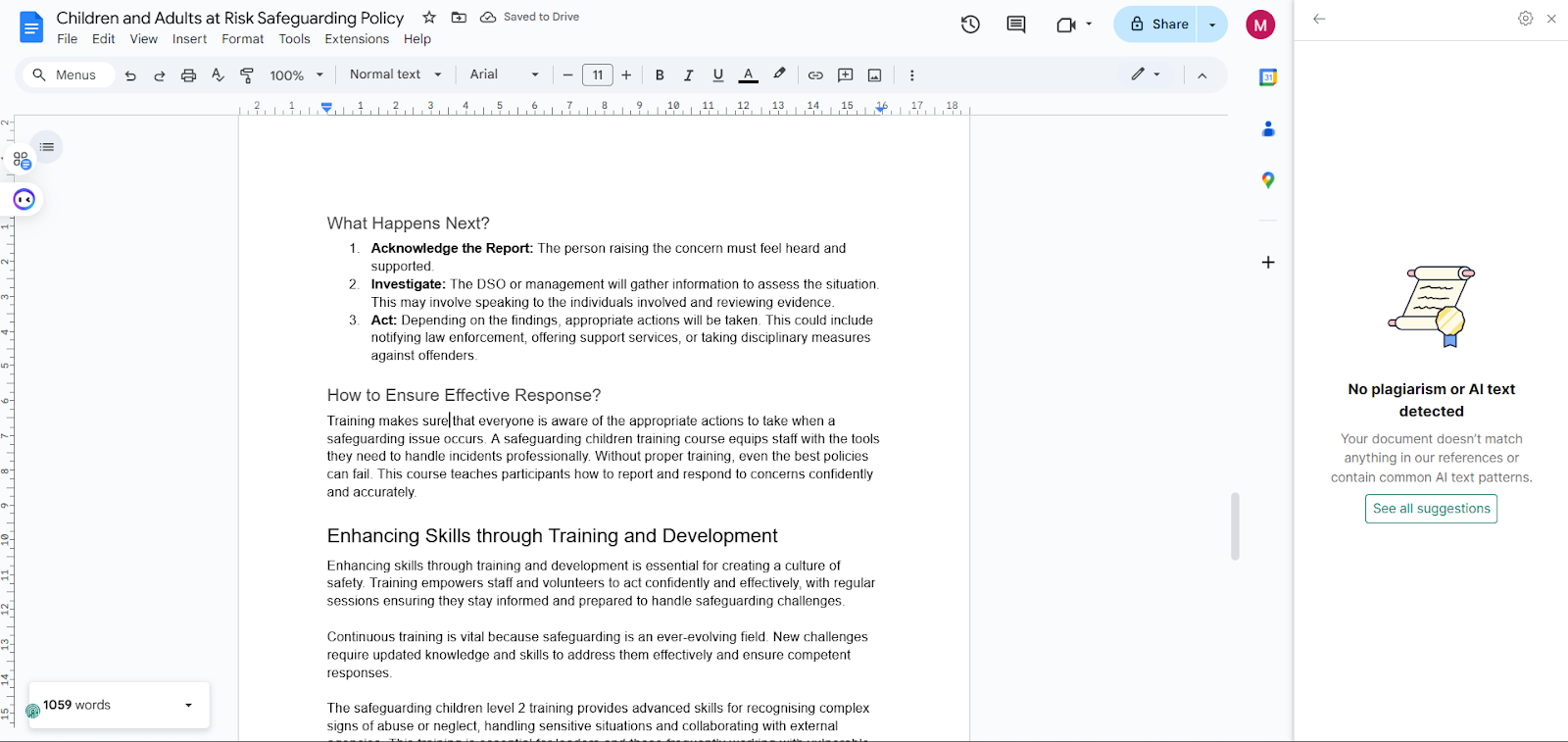Decrease font size
This screenshot has height=742, width=1568.
(x=567, y=75)
